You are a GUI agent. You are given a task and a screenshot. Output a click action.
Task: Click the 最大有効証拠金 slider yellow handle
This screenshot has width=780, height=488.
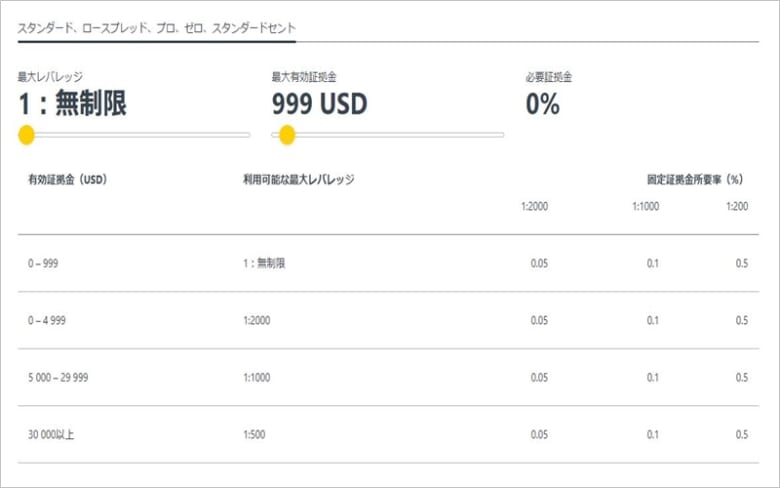click(287, 135)
